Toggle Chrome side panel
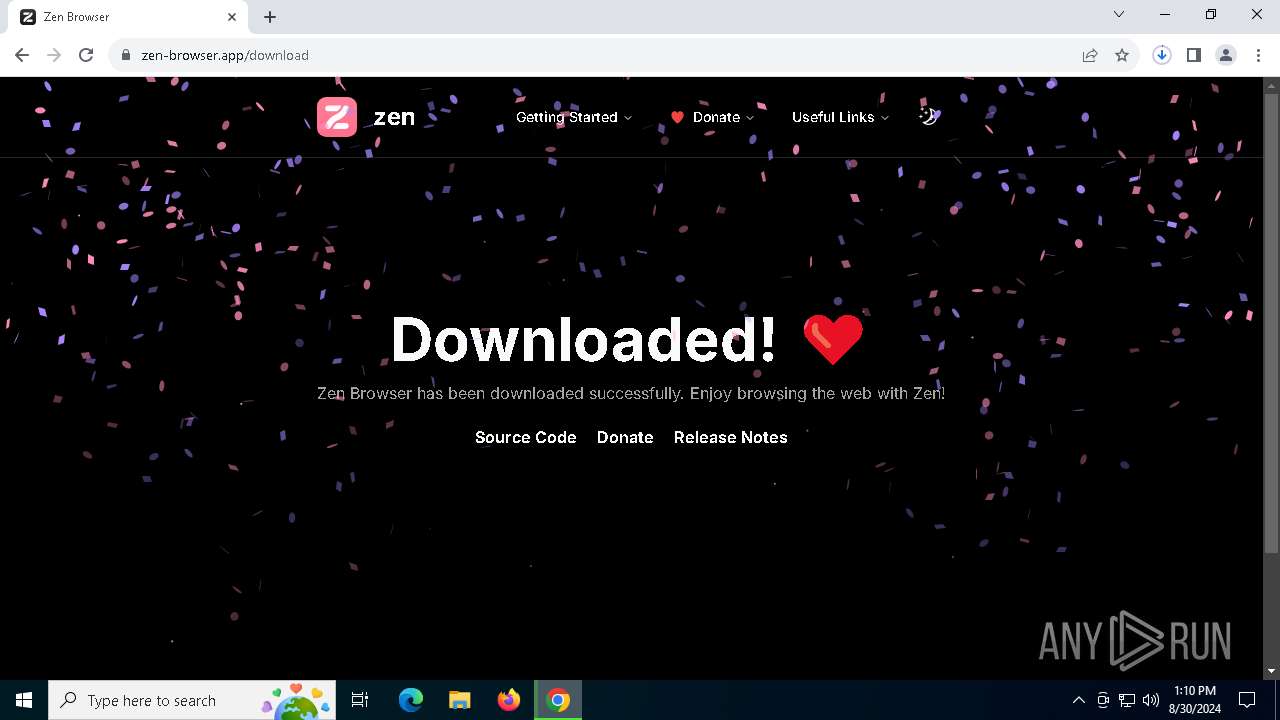The image size is (1280, 720). 1194,55
